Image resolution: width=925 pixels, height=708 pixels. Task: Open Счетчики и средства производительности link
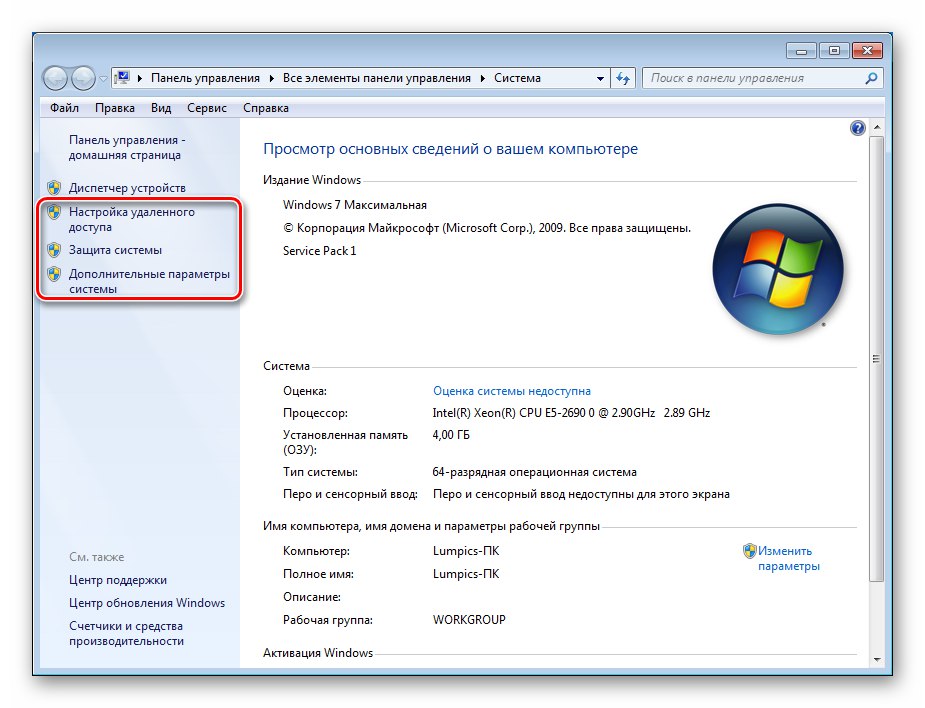click(126, 634)
